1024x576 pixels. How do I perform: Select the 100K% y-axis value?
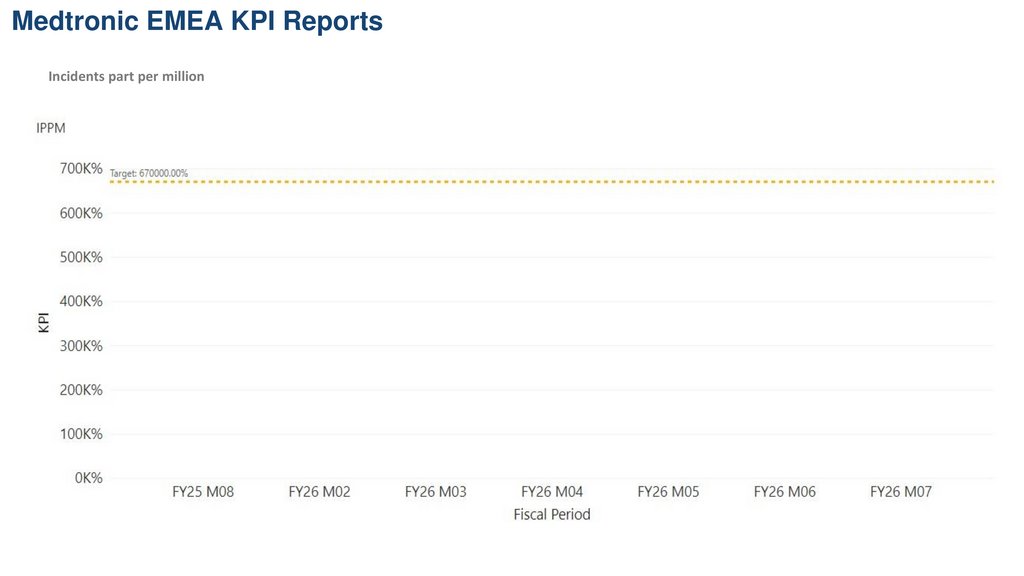pos(81,434)
